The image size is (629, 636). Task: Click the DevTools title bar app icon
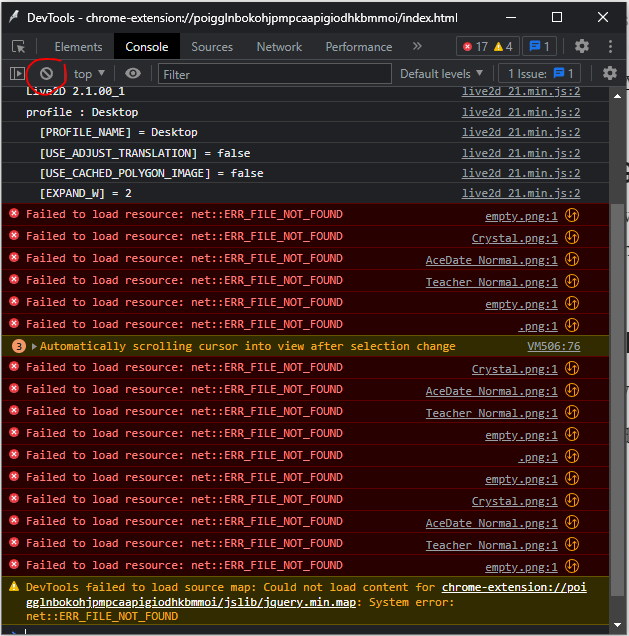tap(14, 17)
